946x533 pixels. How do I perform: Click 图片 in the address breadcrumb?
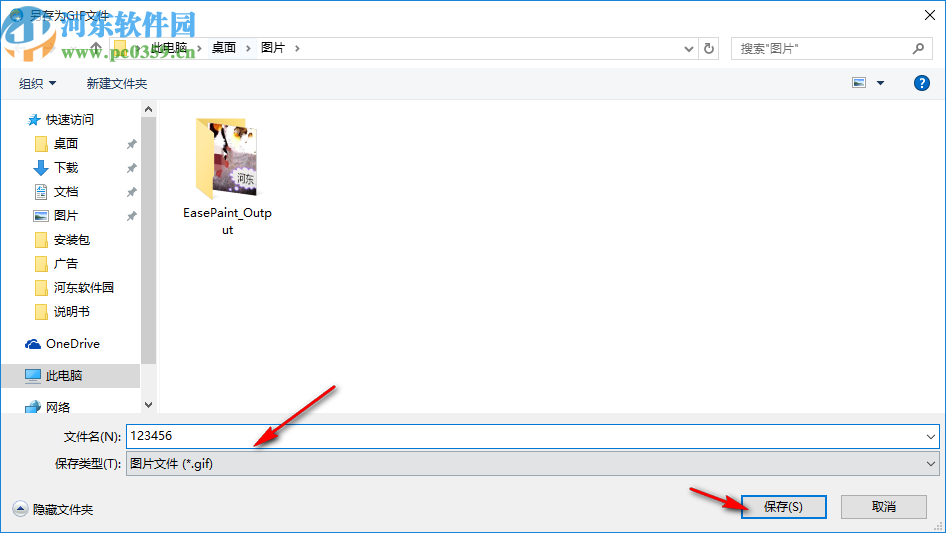pos(273,48)
